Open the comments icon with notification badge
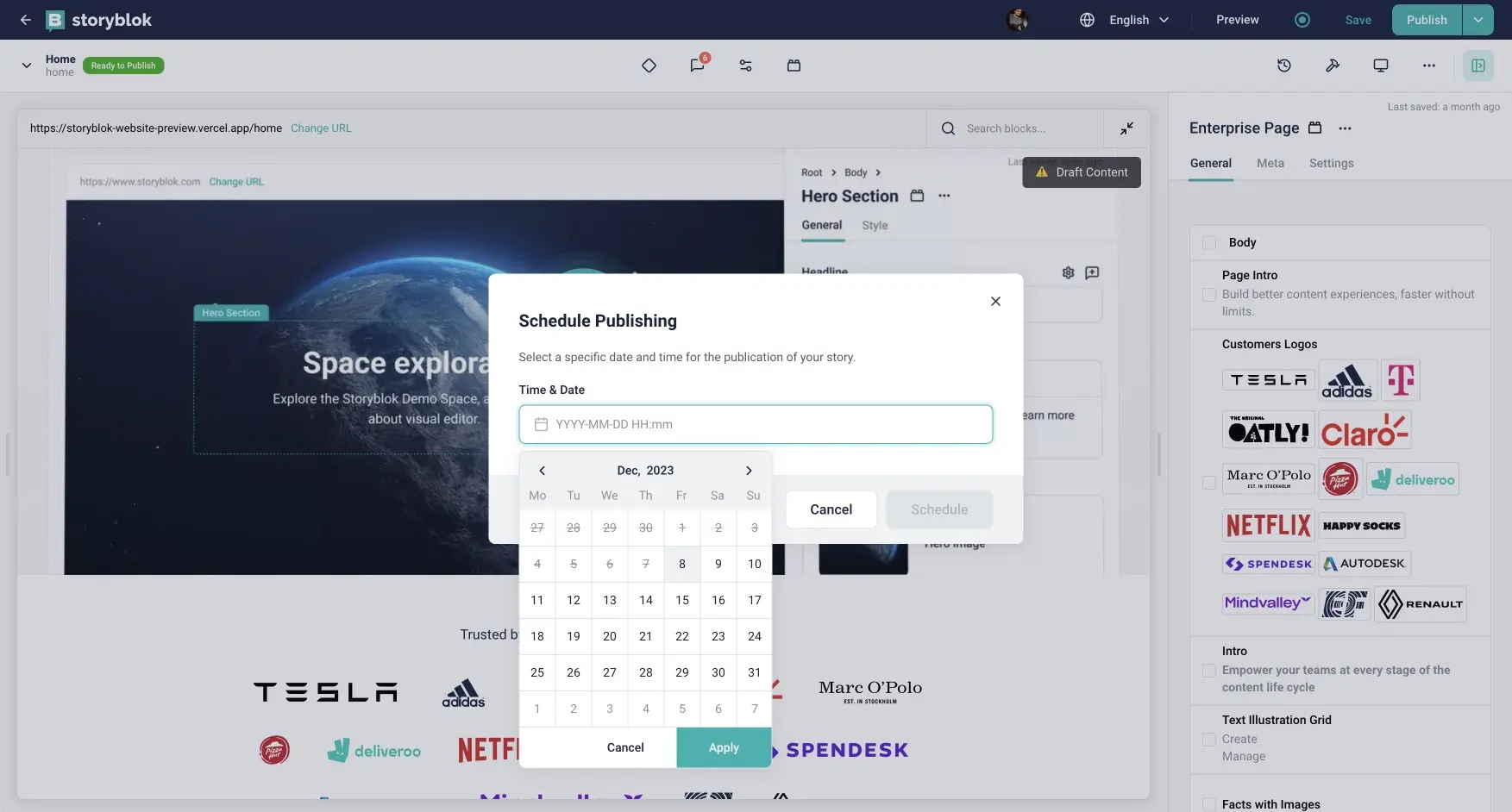The height and width of the screenshot is (812, 1512). (698, 66)
